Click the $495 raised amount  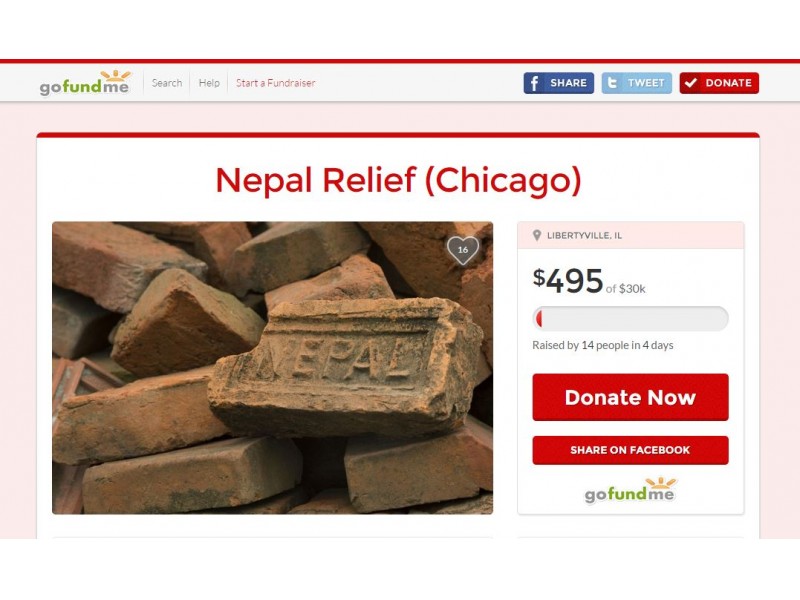point(568,281)
